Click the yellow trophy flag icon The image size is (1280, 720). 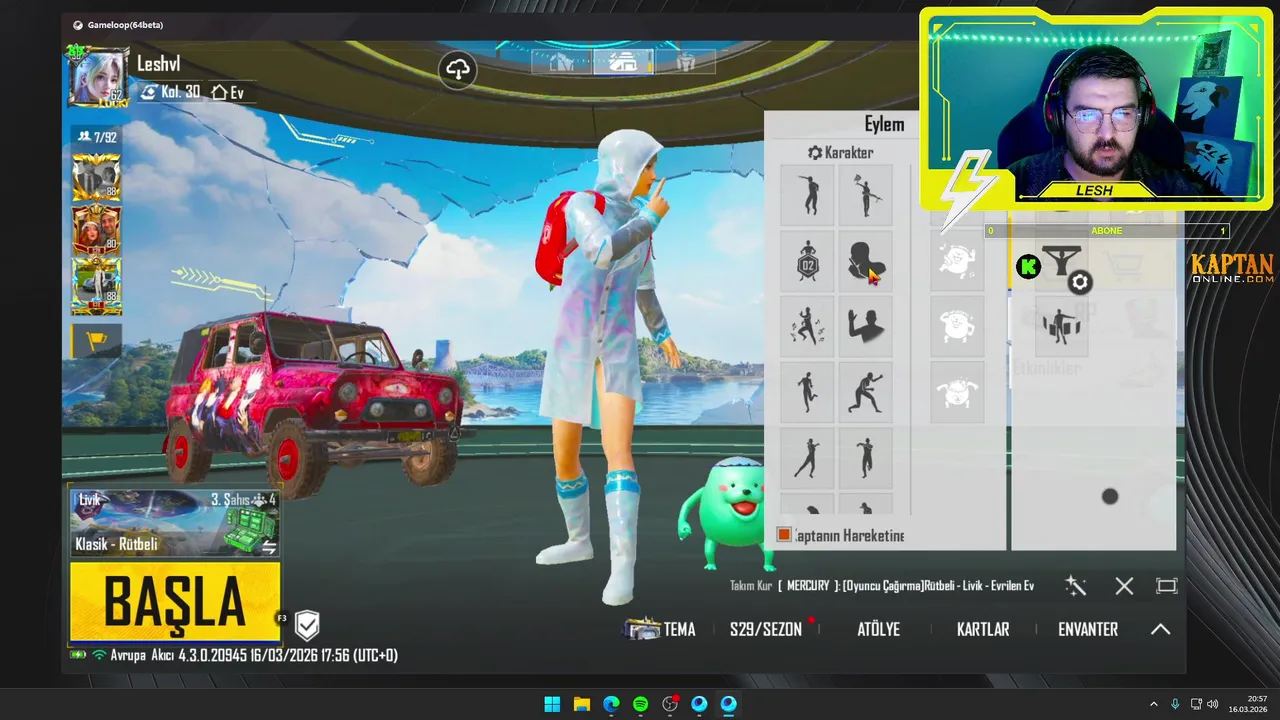click(96, 341)
